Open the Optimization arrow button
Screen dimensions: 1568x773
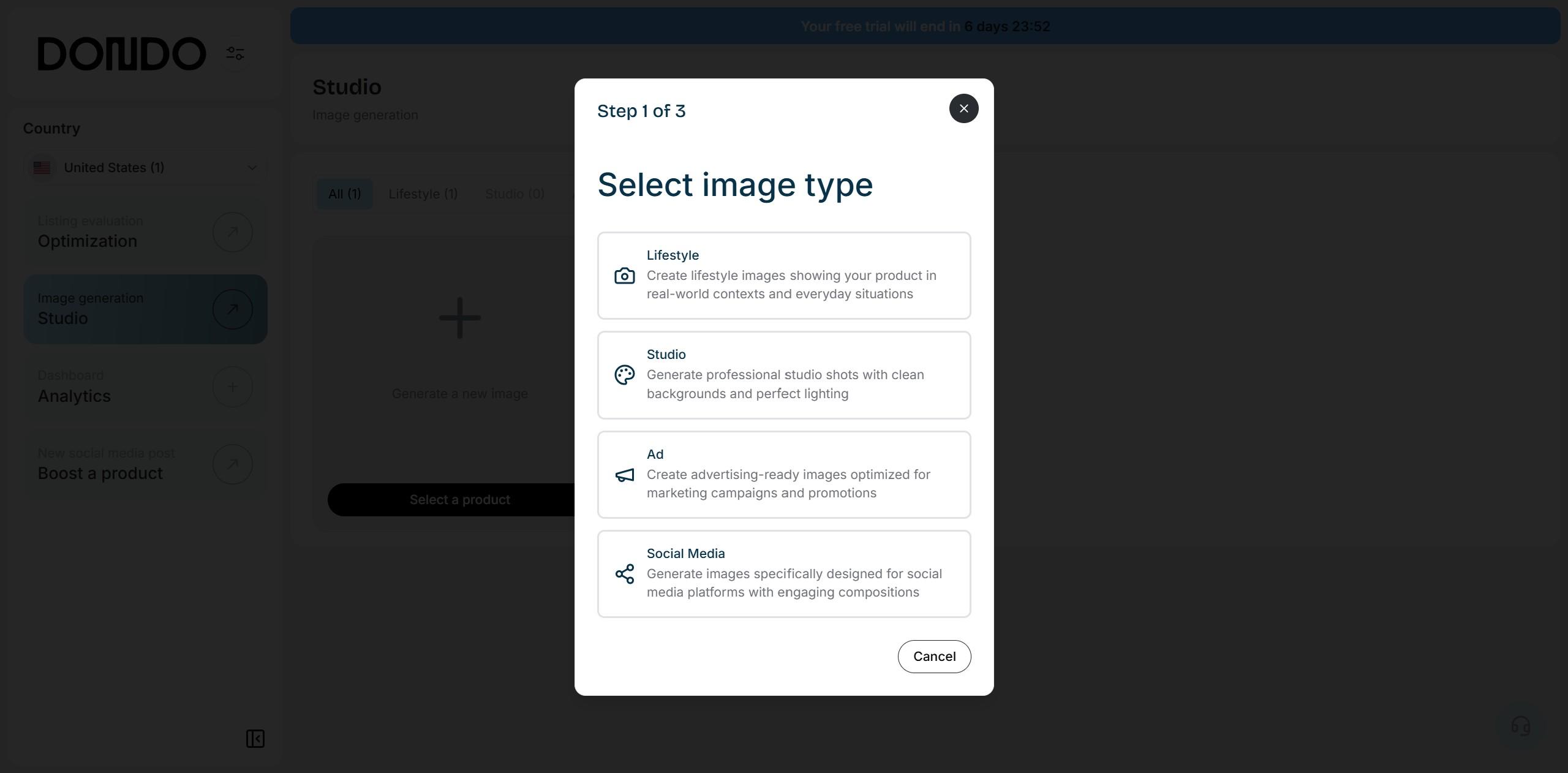(x=233, y=232)
